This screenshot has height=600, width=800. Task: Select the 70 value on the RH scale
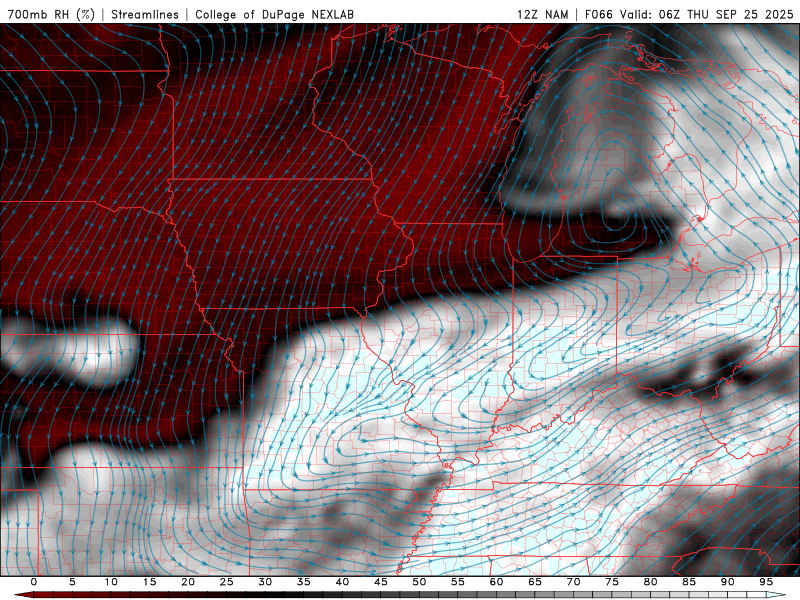(x=573, y=582)
